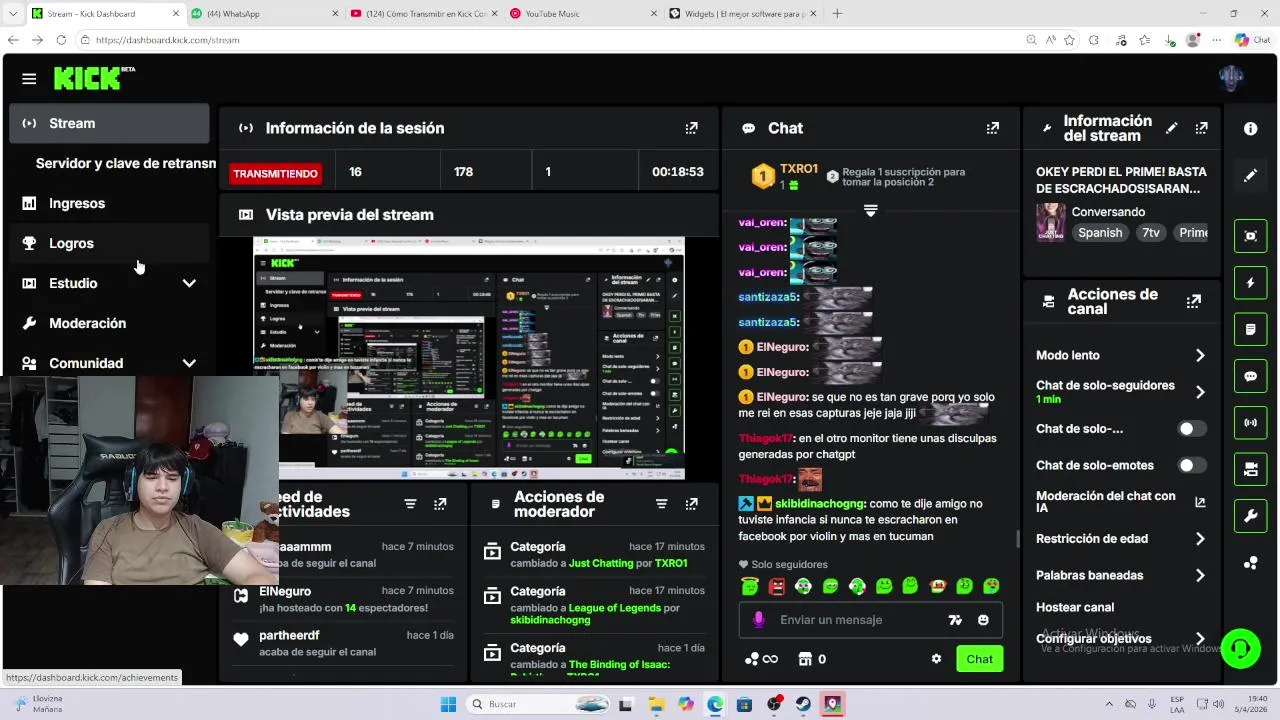Open the League of Legends category link
Screen dimensions: 1280x720
pos(615,608)
